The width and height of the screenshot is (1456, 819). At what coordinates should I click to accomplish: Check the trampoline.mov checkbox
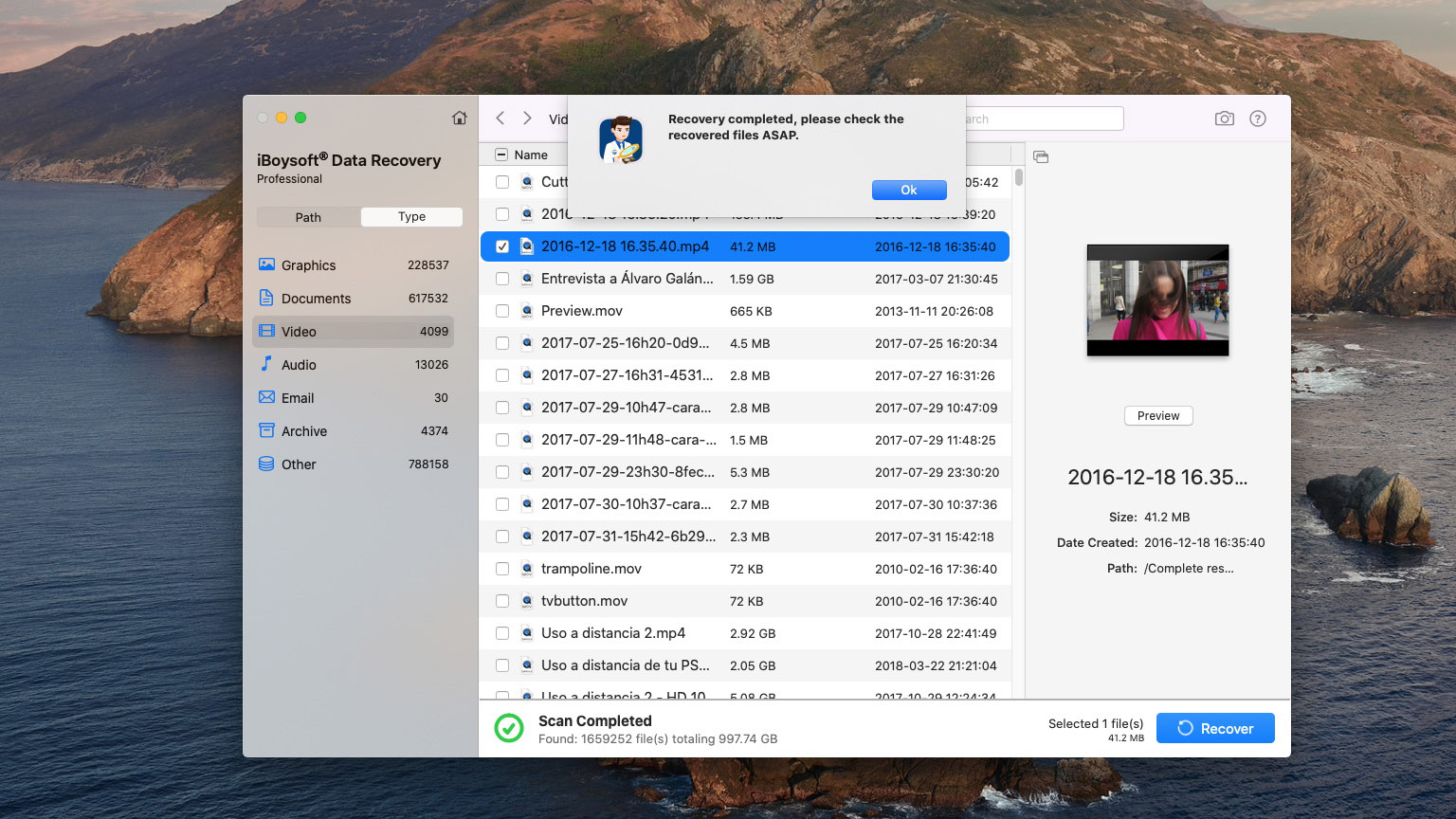502,569
